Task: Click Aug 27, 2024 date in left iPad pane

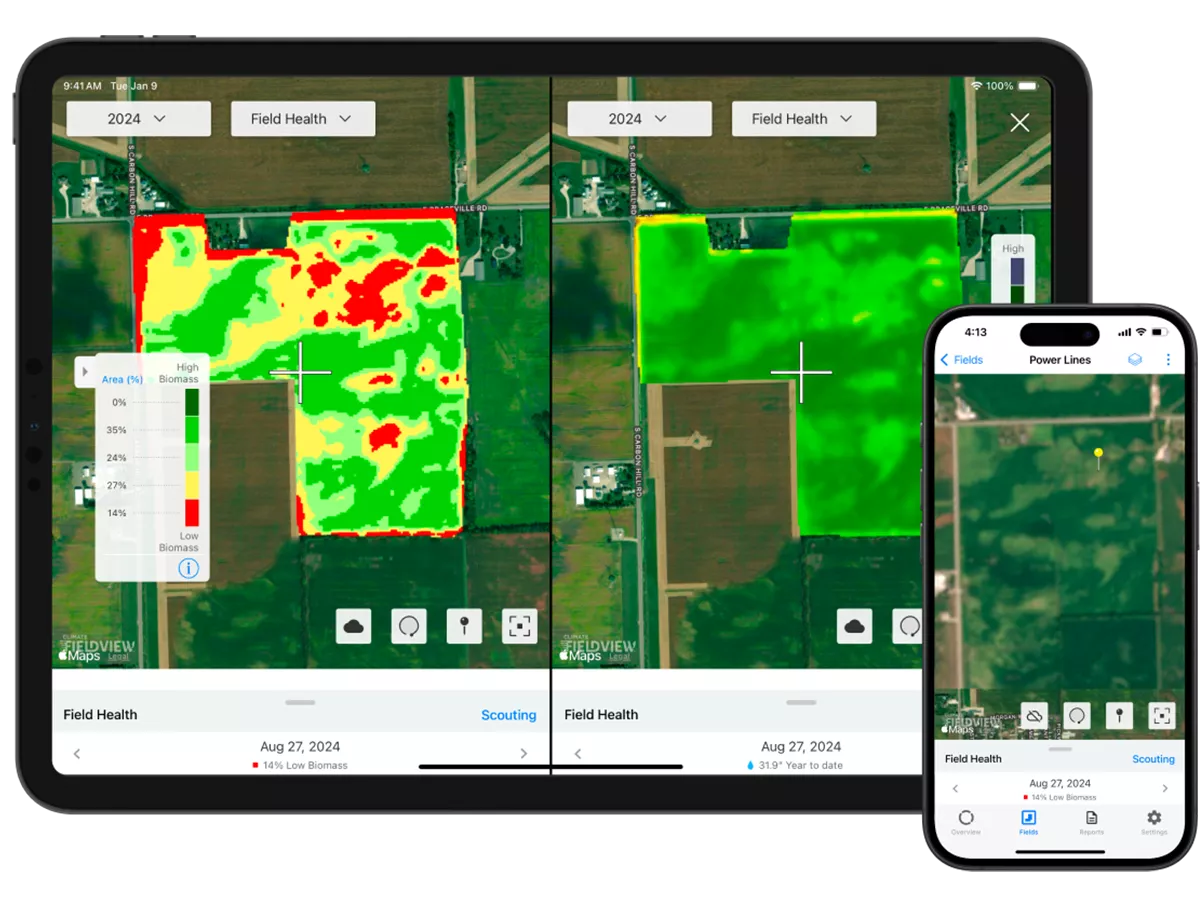Action: point(300,747)
